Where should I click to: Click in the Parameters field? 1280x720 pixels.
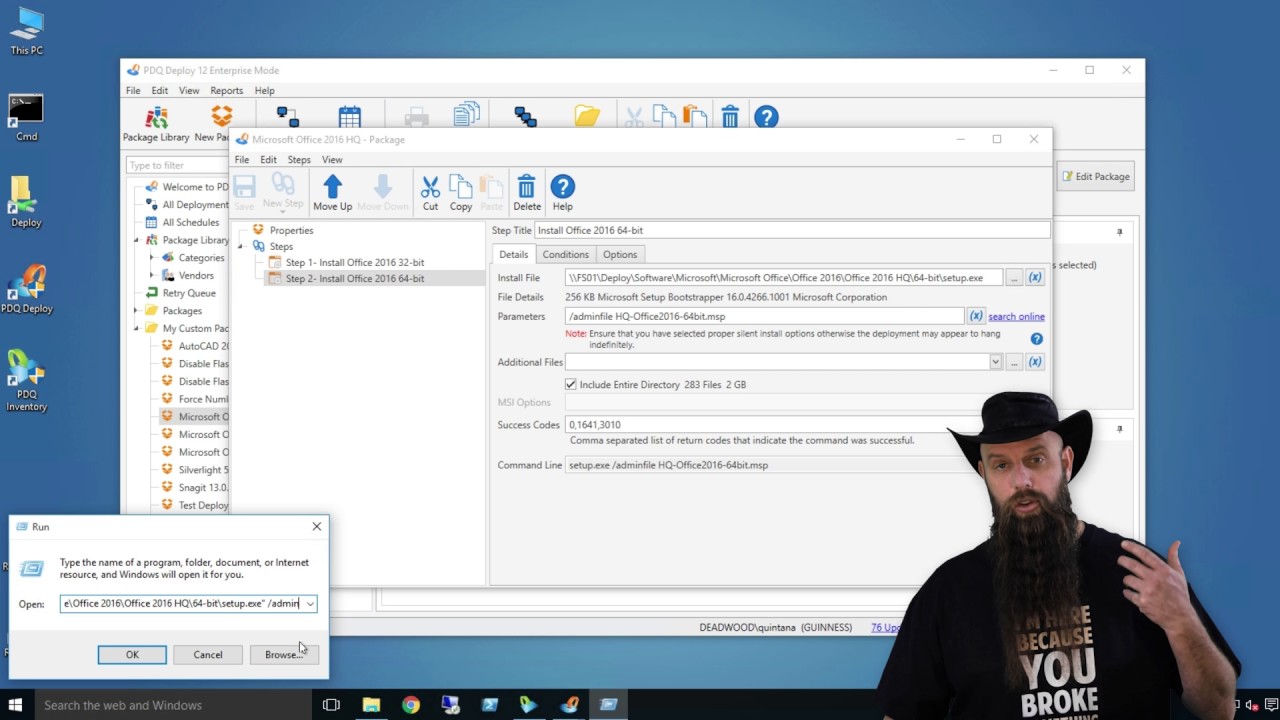click(764, 316)
